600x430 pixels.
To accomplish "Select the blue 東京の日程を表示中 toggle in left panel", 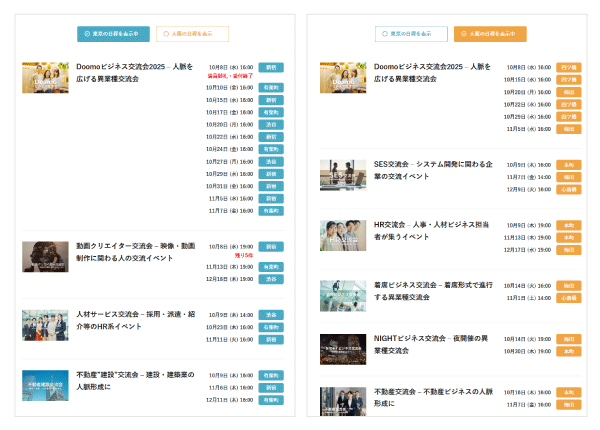I will point(113,34).
